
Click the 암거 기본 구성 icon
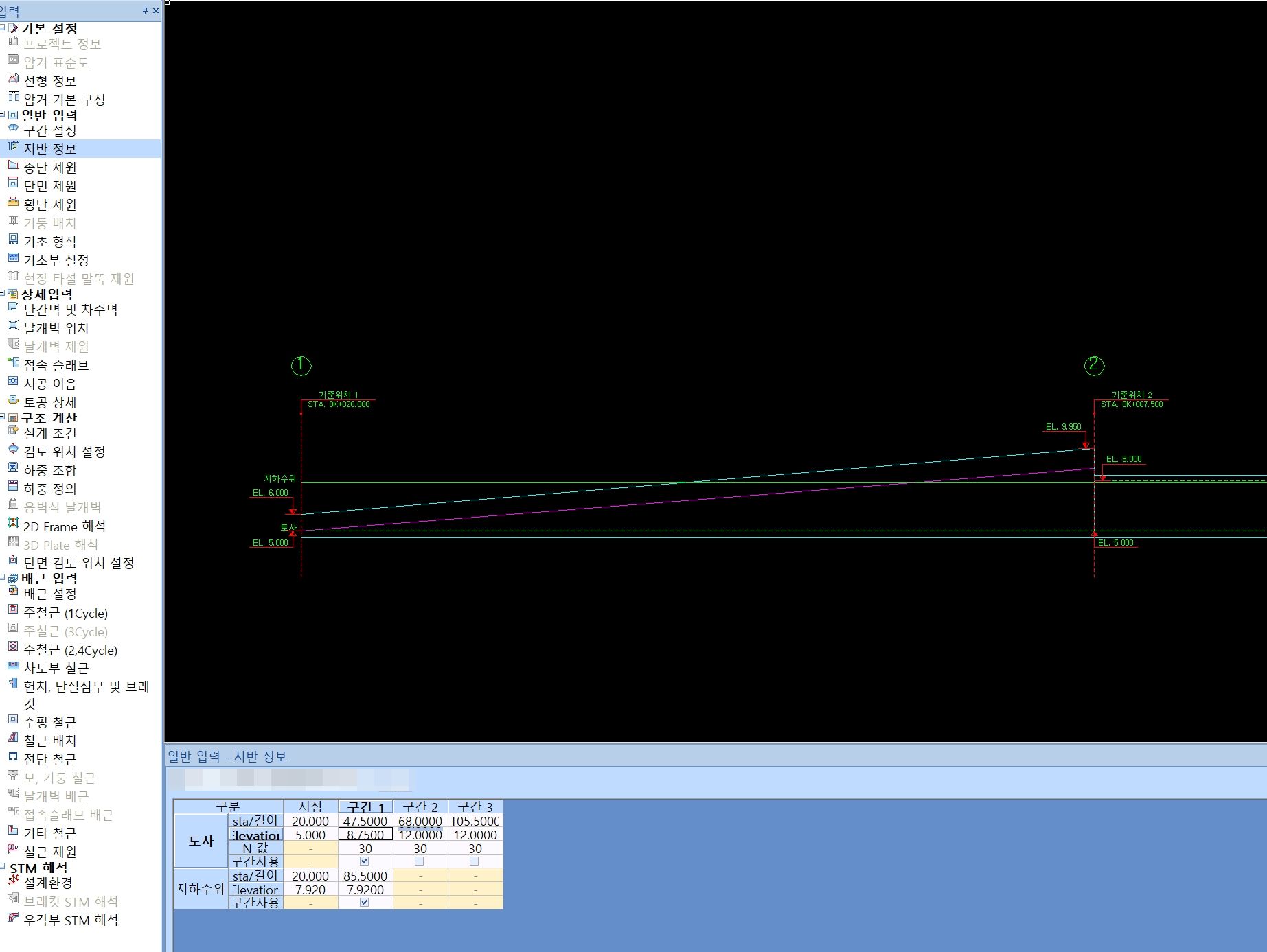pyautogui.click(x=13, y=96)
